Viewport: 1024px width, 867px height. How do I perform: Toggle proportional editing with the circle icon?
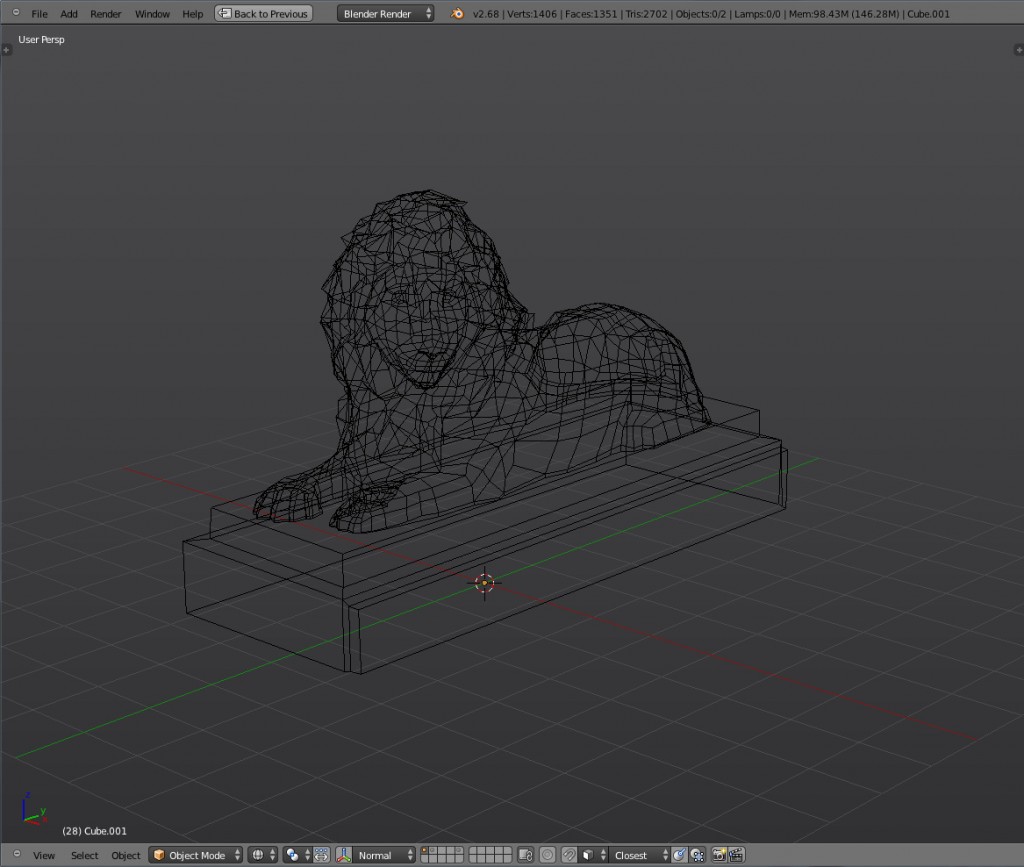click(547, 856)
